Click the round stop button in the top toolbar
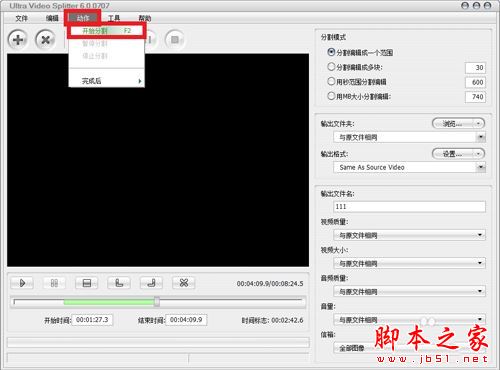This screenshot has height=370, width=500. (175, 40)
